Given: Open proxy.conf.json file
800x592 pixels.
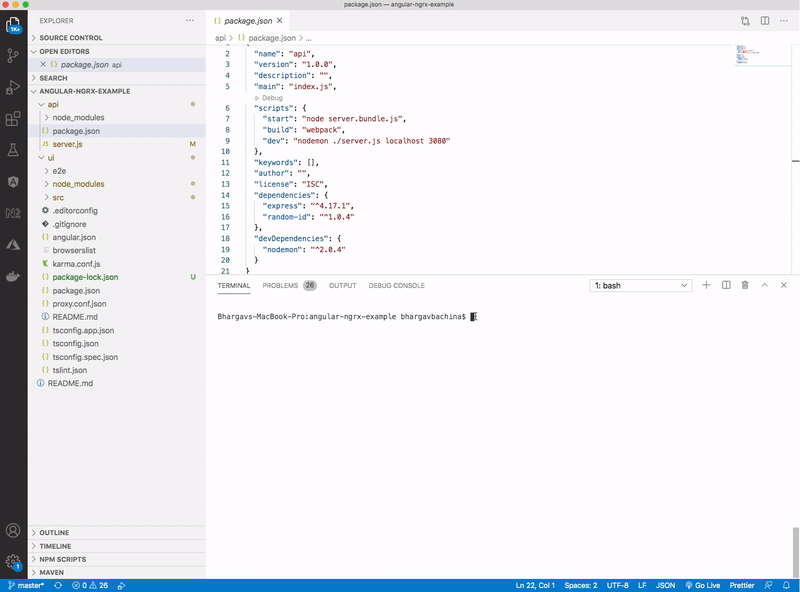Looking at the screenshot, I should pyautogui.click(x=117, y=304).
